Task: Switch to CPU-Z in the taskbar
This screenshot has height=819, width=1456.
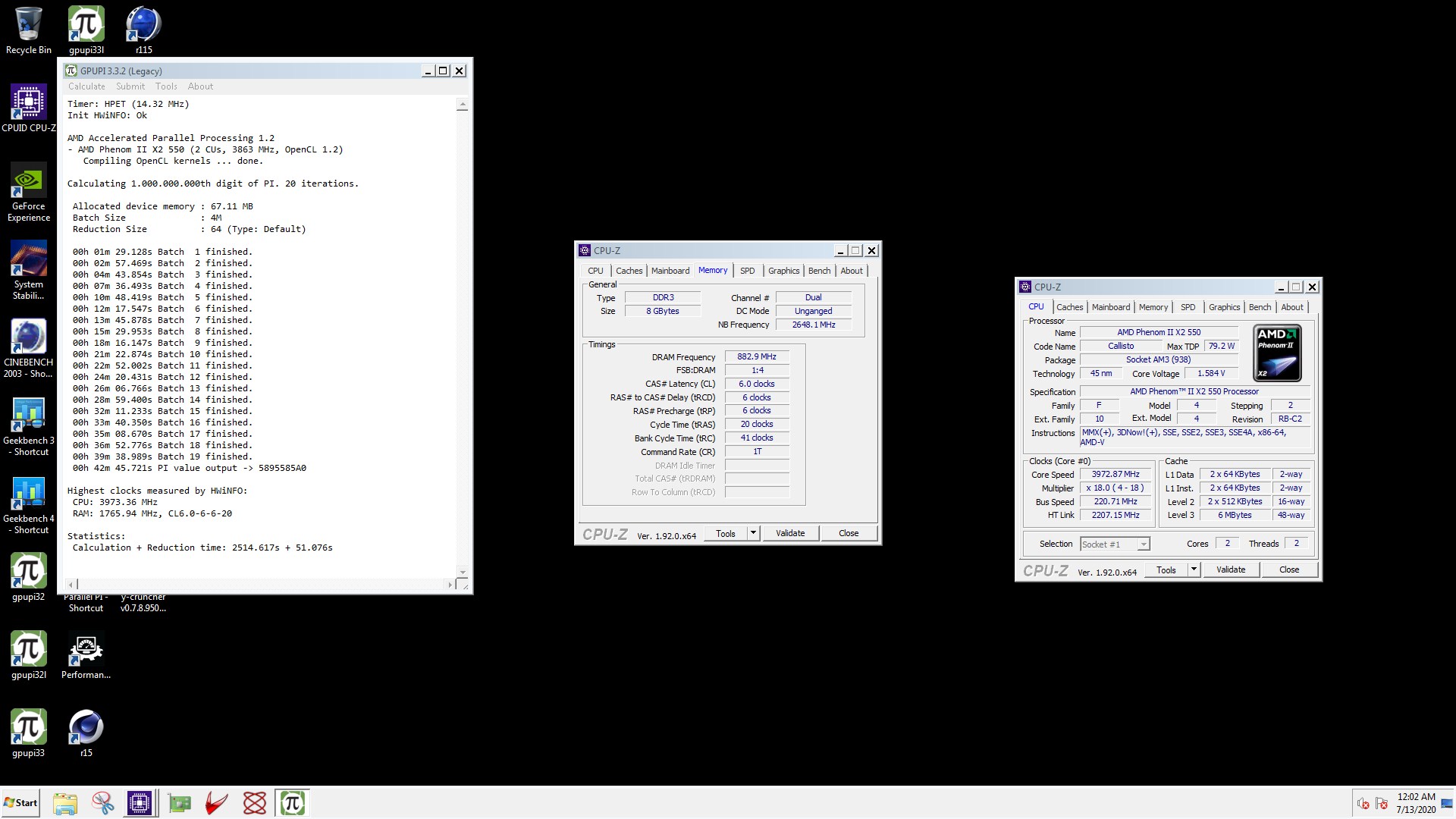Action: [140, 803]
